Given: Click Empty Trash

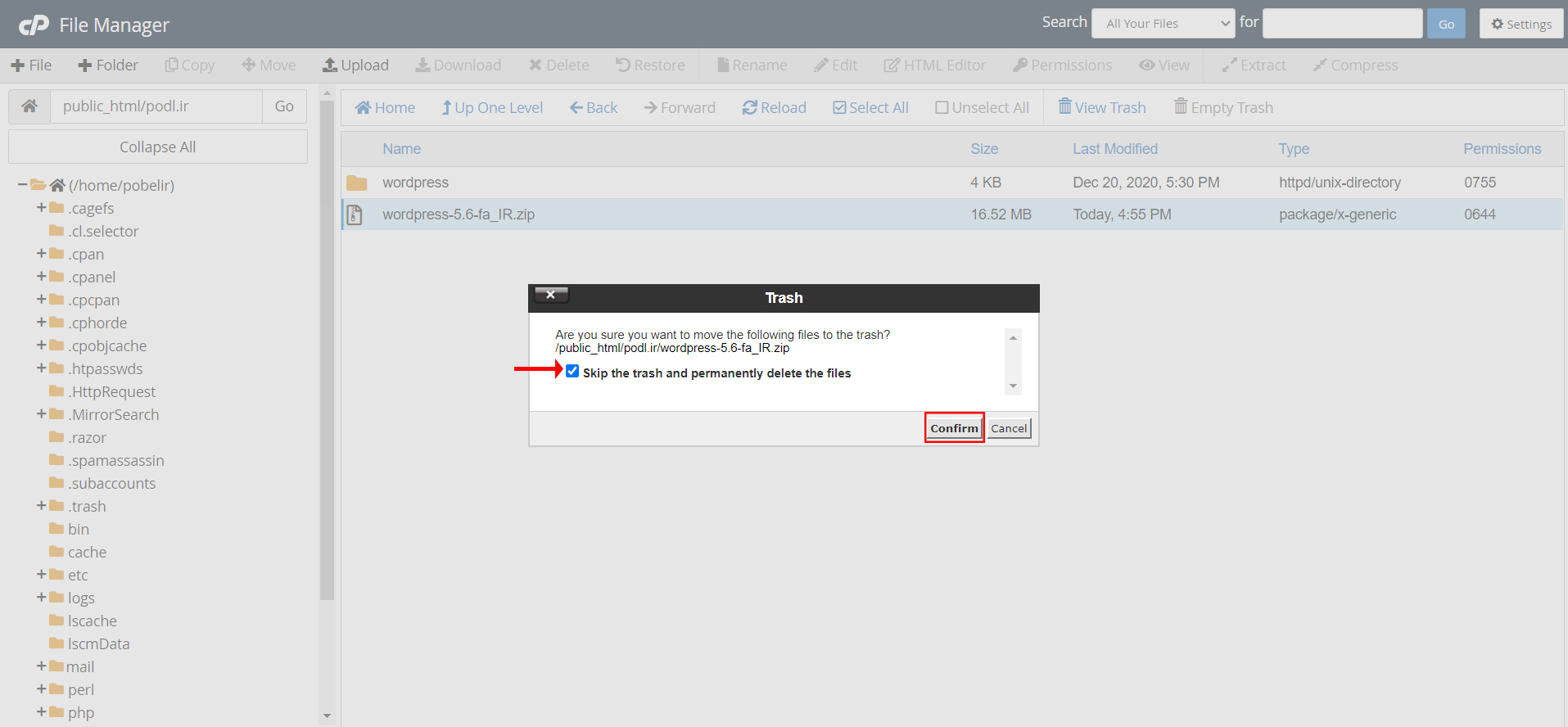Looking at the screenshot, I should click(x=1223, y=108).
